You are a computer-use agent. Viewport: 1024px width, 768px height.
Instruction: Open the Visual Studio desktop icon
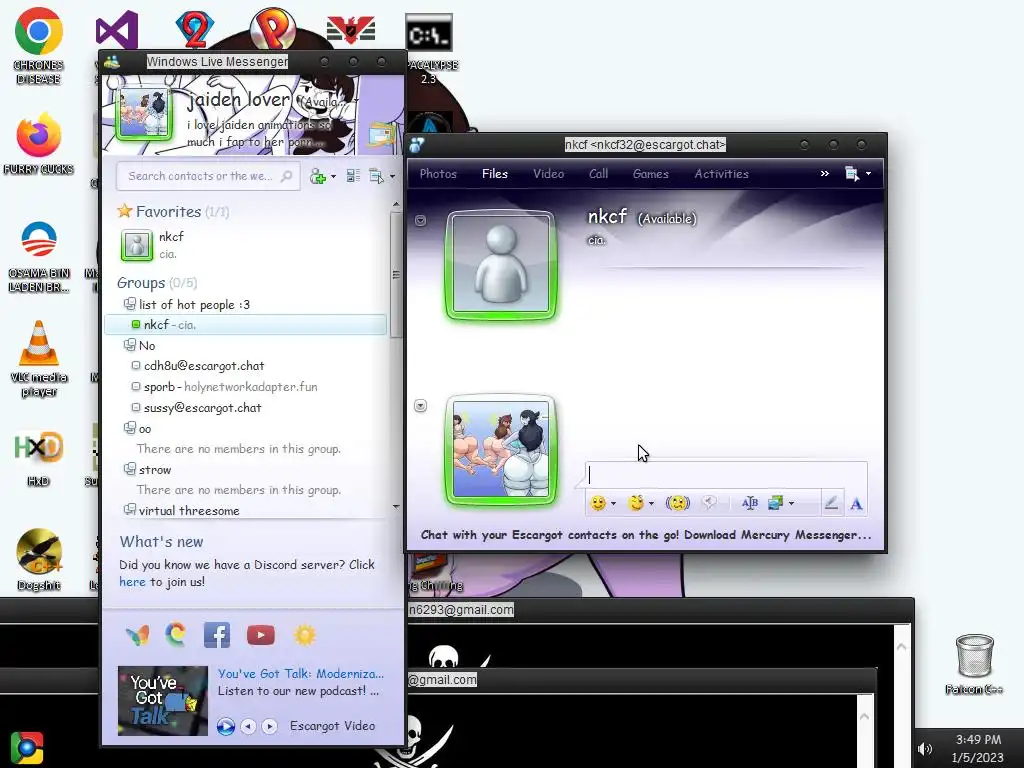(117, 30)
